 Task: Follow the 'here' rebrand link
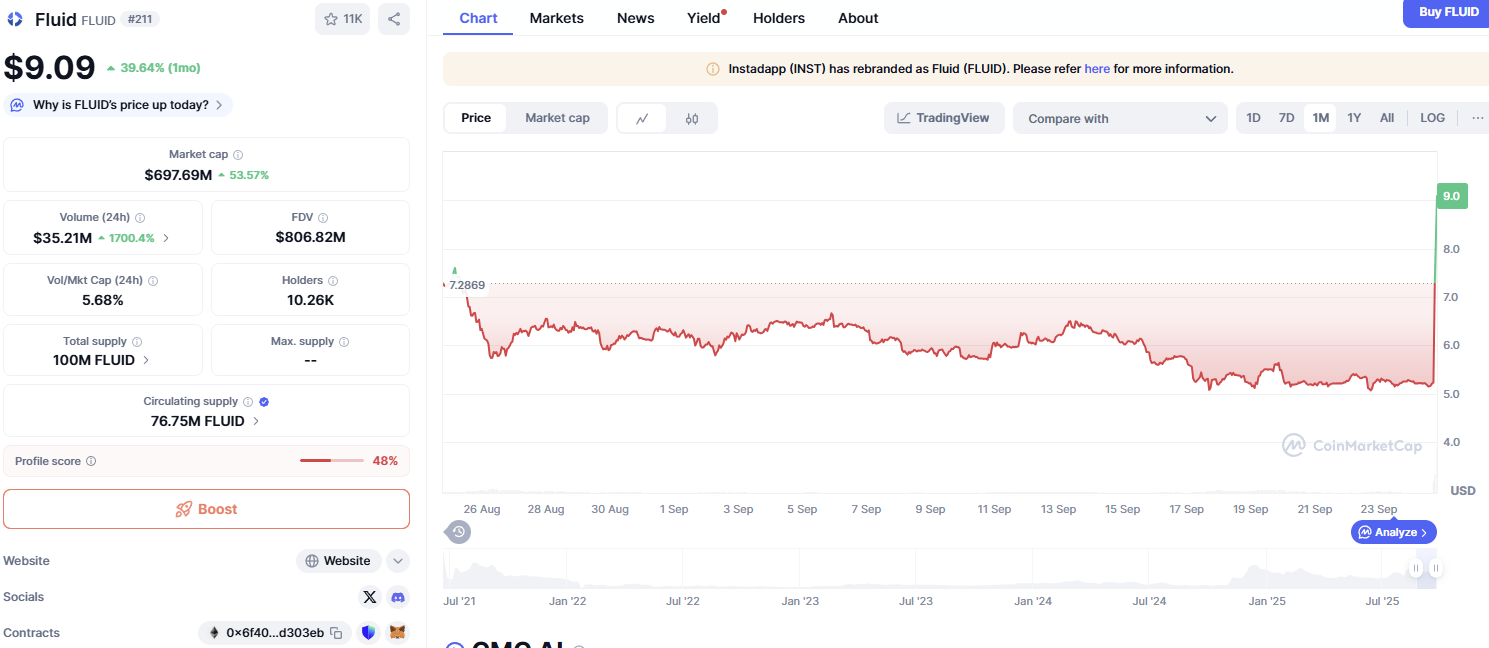pos(1097,69)
